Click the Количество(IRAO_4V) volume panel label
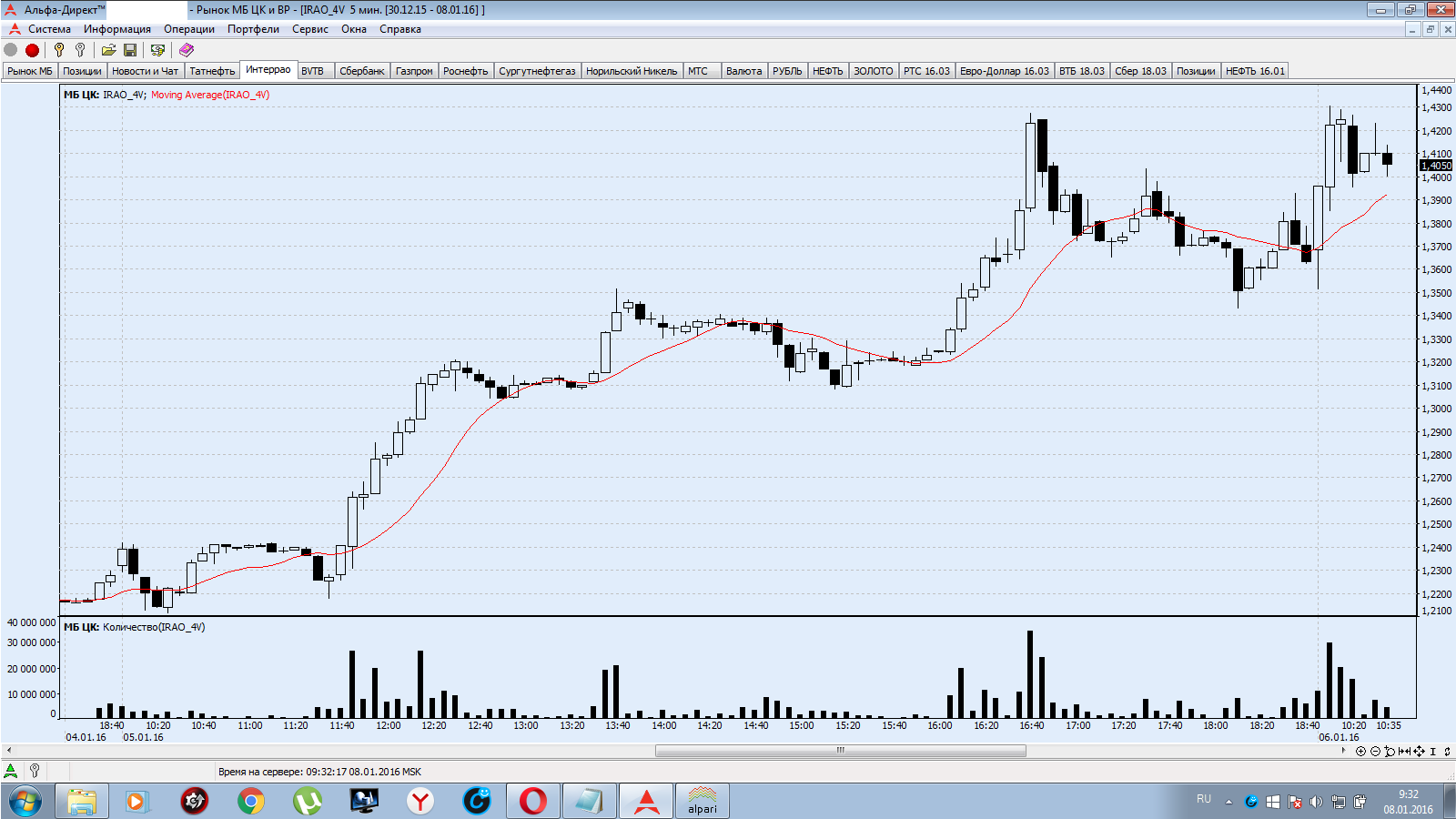The image size is (1456, 819). tap(154, 627)
